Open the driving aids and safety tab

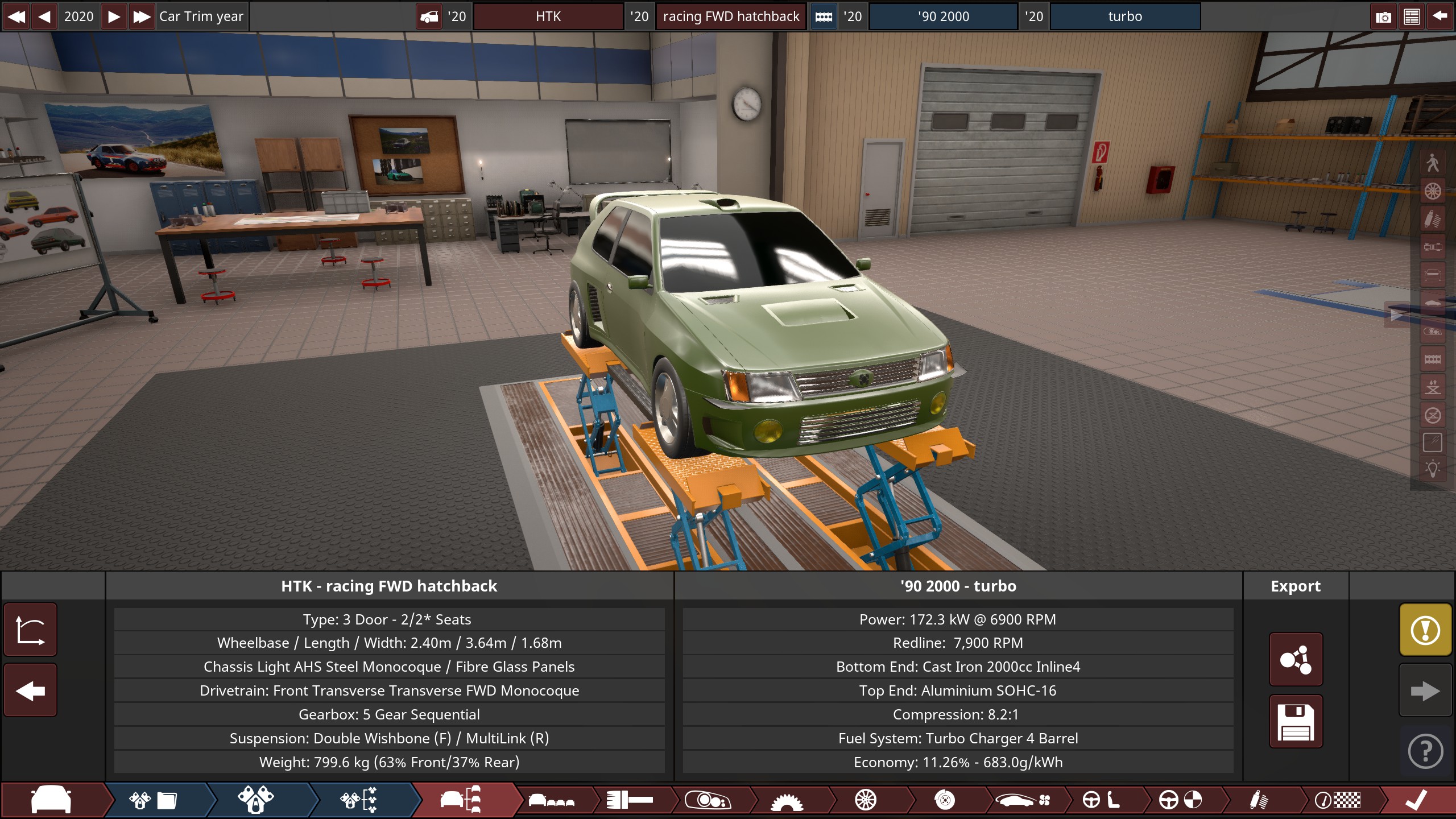(x=1181, y=800)
